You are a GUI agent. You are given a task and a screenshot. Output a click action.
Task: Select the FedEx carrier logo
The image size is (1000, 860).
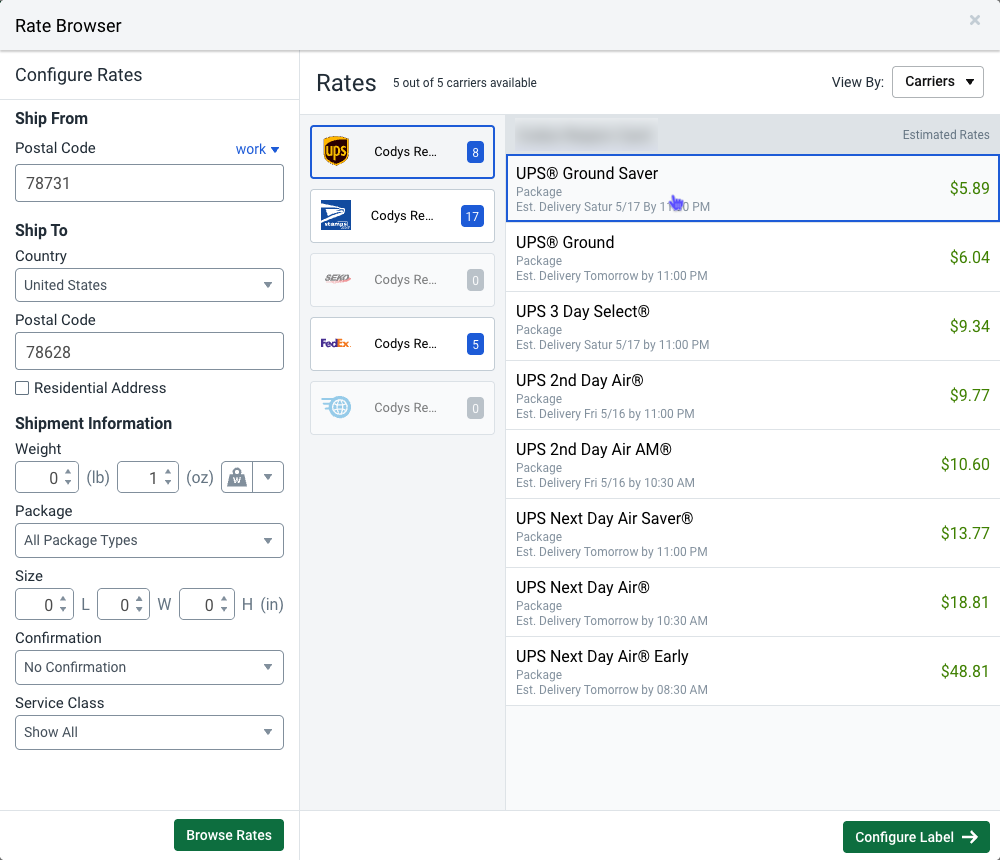tap(336, 344)
